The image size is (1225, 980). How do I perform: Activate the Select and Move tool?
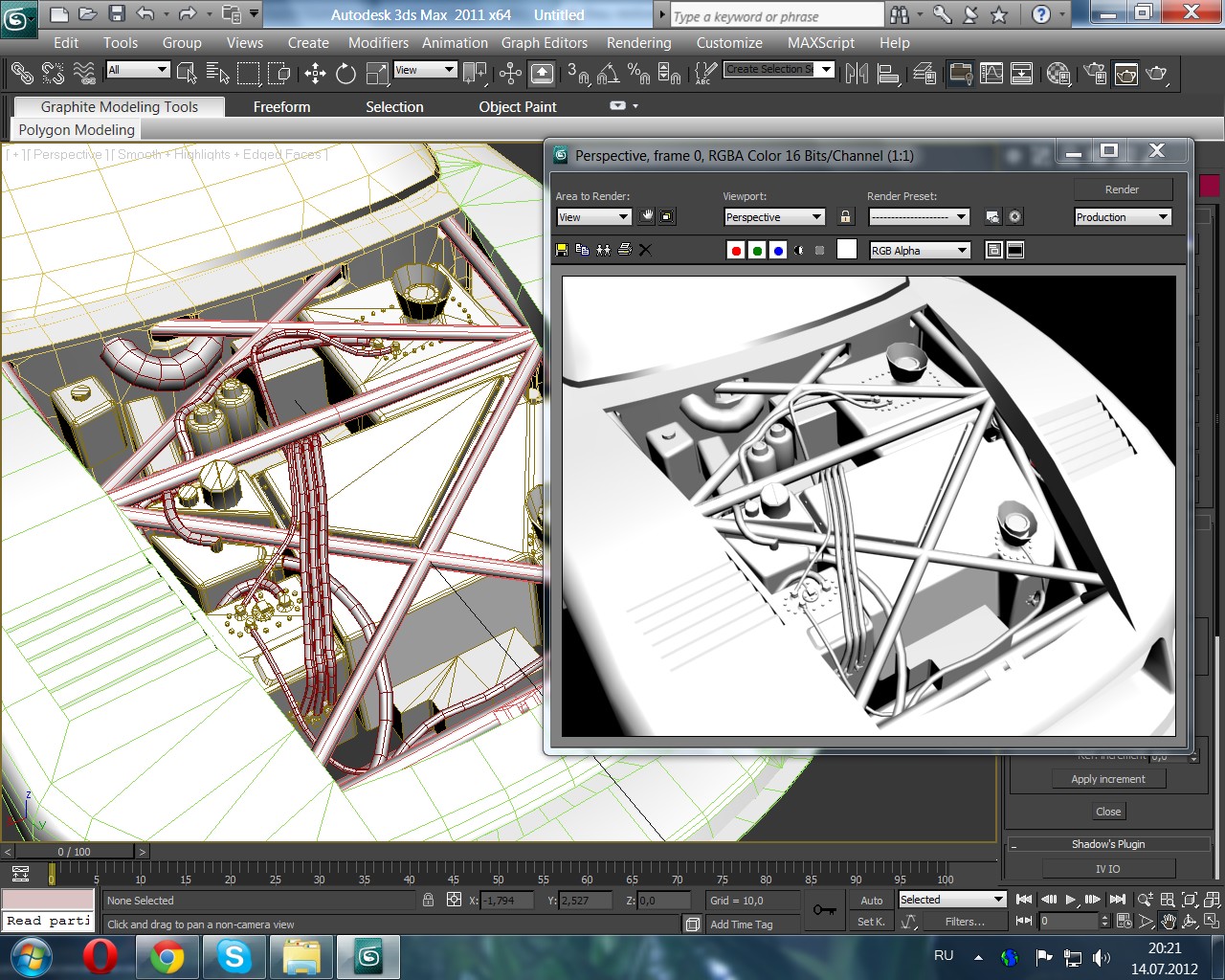[315, 73]
